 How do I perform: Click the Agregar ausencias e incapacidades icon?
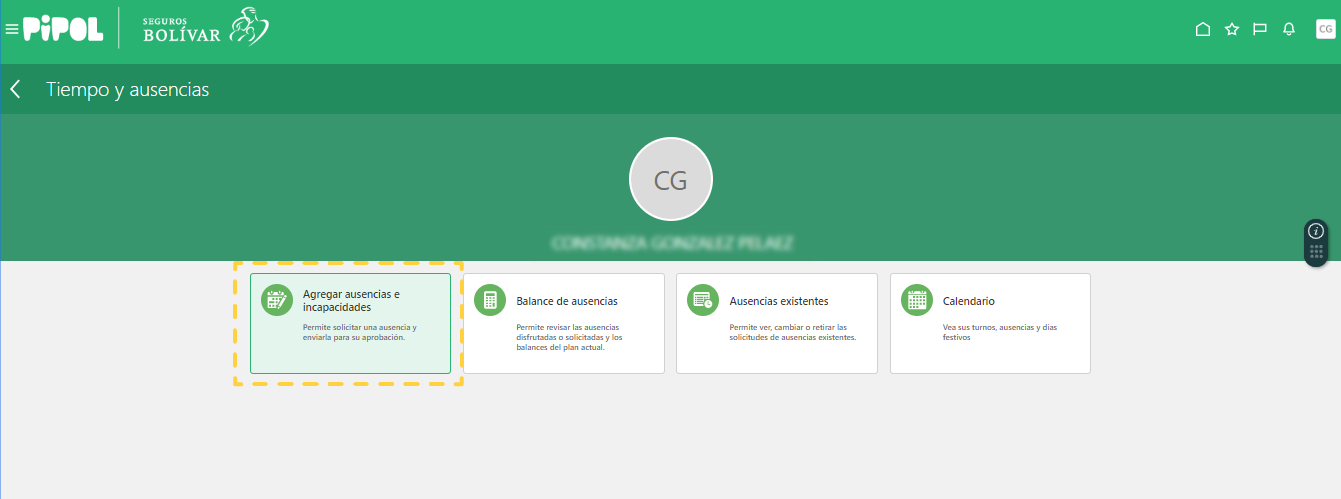(276, 300)
